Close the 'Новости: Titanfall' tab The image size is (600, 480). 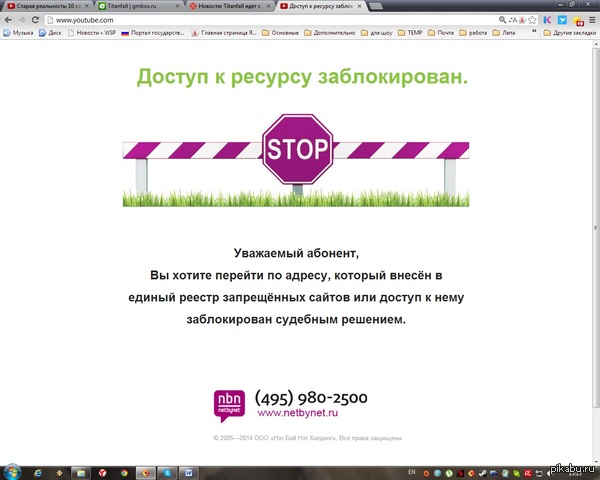(268, 6)
